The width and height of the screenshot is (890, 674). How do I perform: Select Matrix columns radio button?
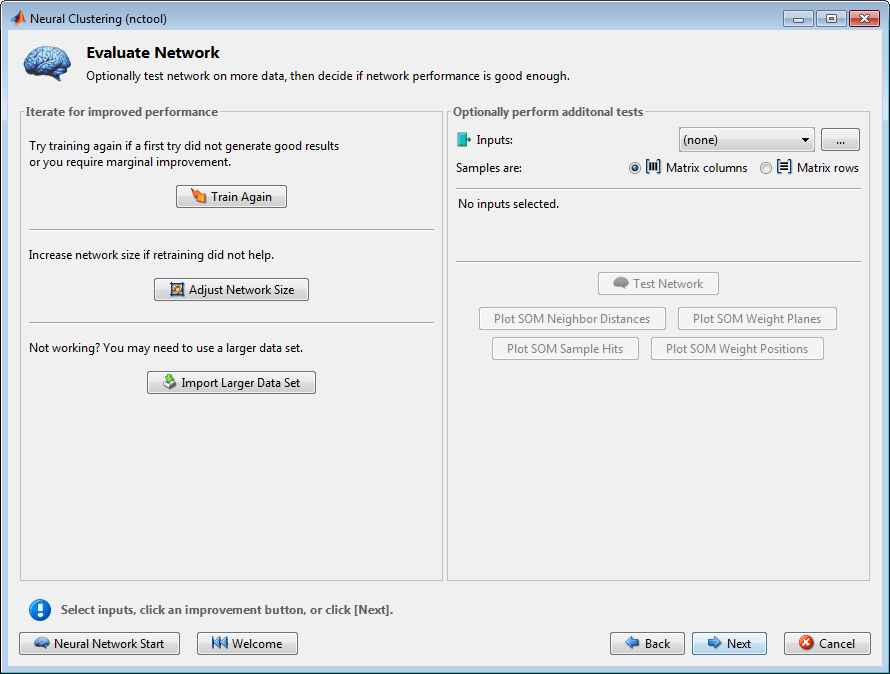635,168
